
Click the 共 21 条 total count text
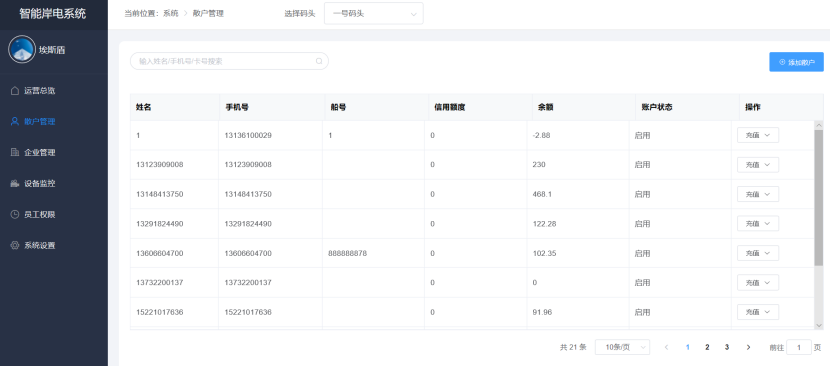(573, 347)
